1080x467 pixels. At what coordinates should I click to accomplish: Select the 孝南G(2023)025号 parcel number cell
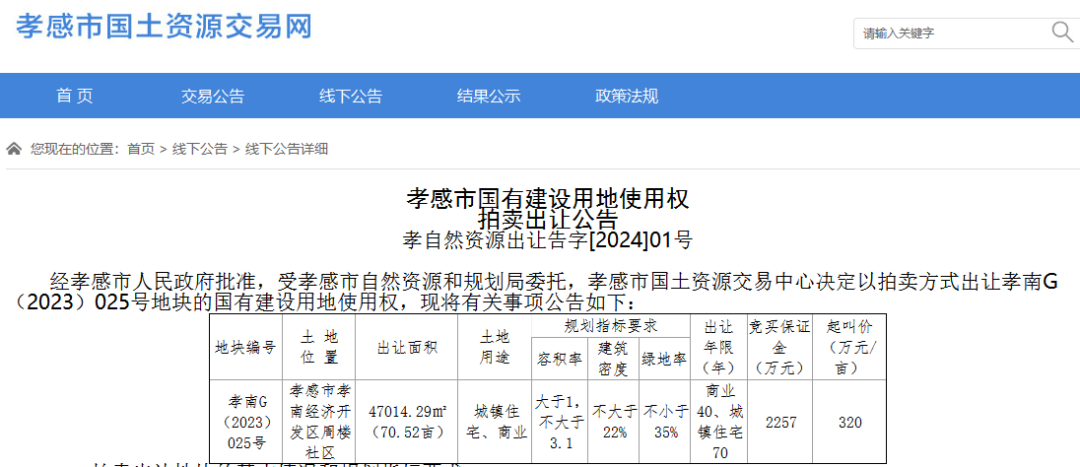click(x=245, y=421)
